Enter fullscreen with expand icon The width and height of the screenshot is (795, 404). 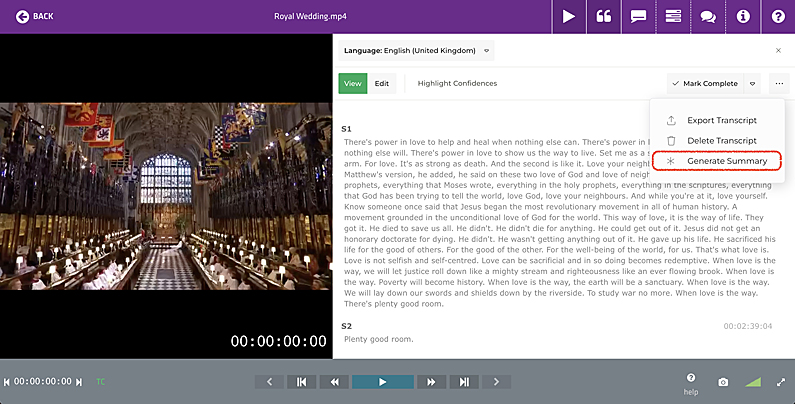(781, 382)
